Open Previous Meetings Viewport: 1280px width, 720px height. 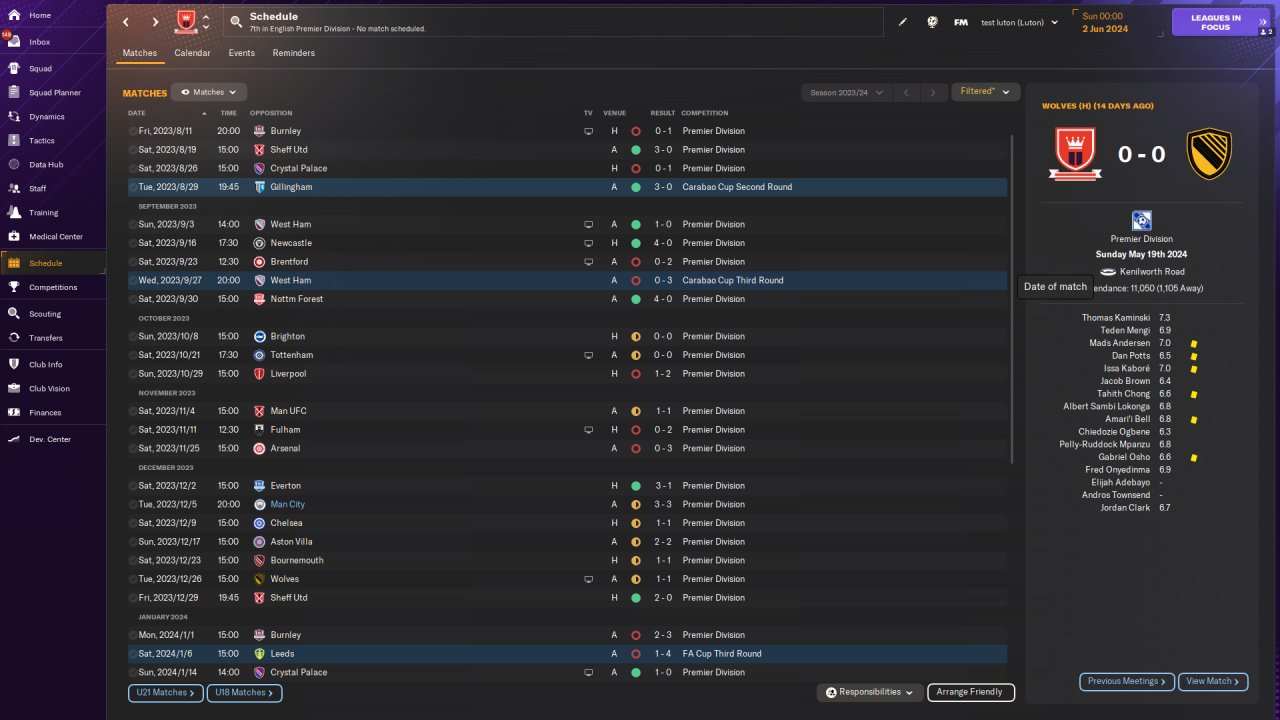click(x=1127, y=682)
